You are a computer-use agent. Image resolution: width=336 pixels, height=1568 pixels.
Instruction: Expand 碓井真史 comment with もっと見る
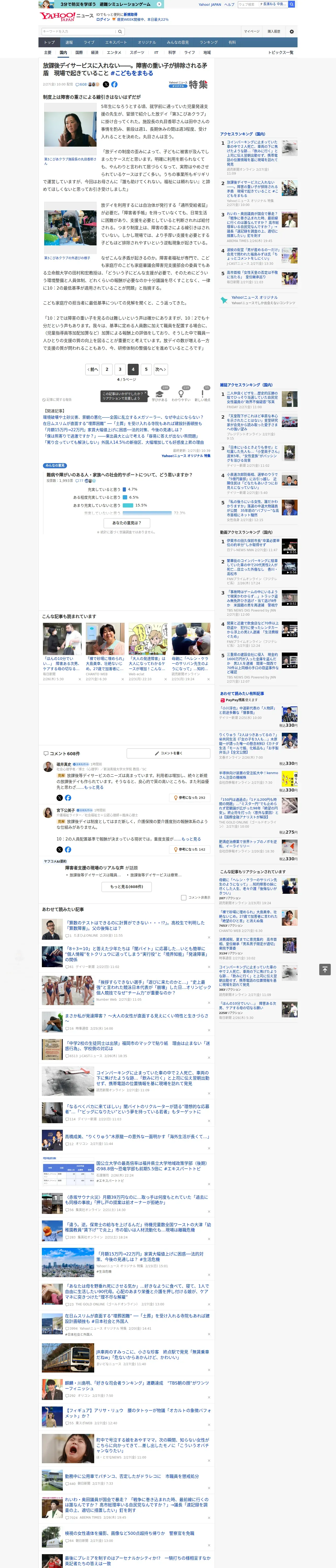coord(94,788)
